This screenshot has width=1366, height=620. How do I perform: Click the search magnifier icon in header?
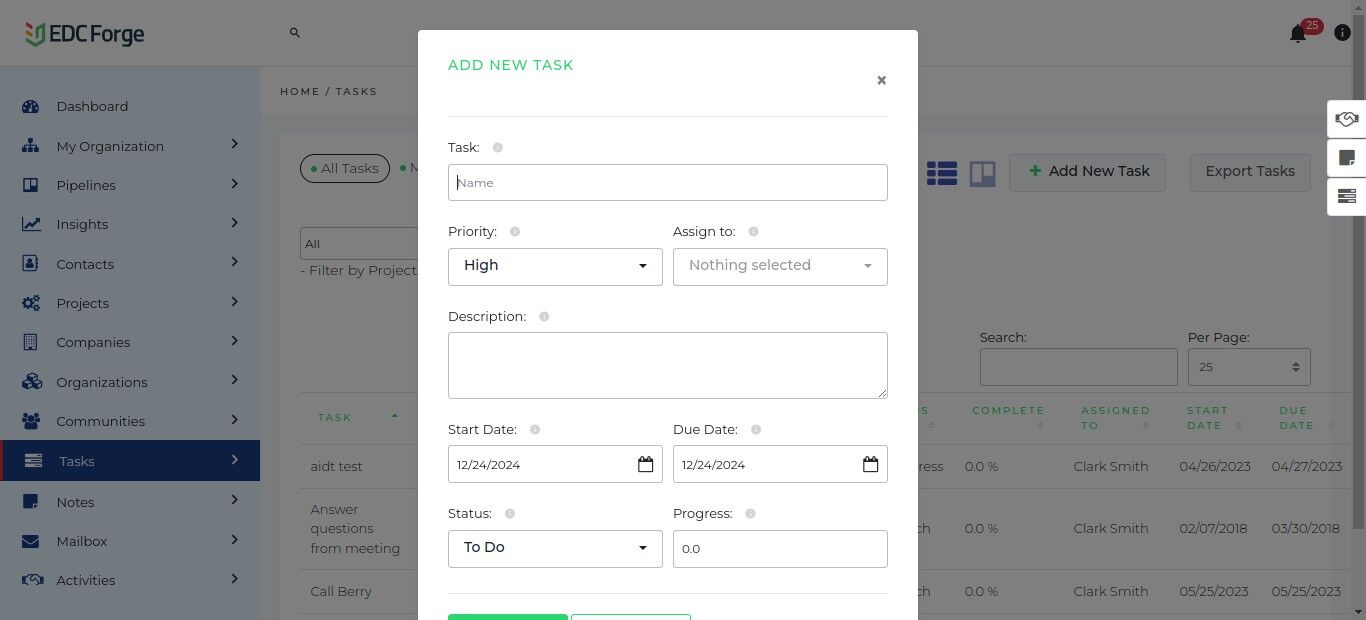pyautogui.click(x=294, y=33)
